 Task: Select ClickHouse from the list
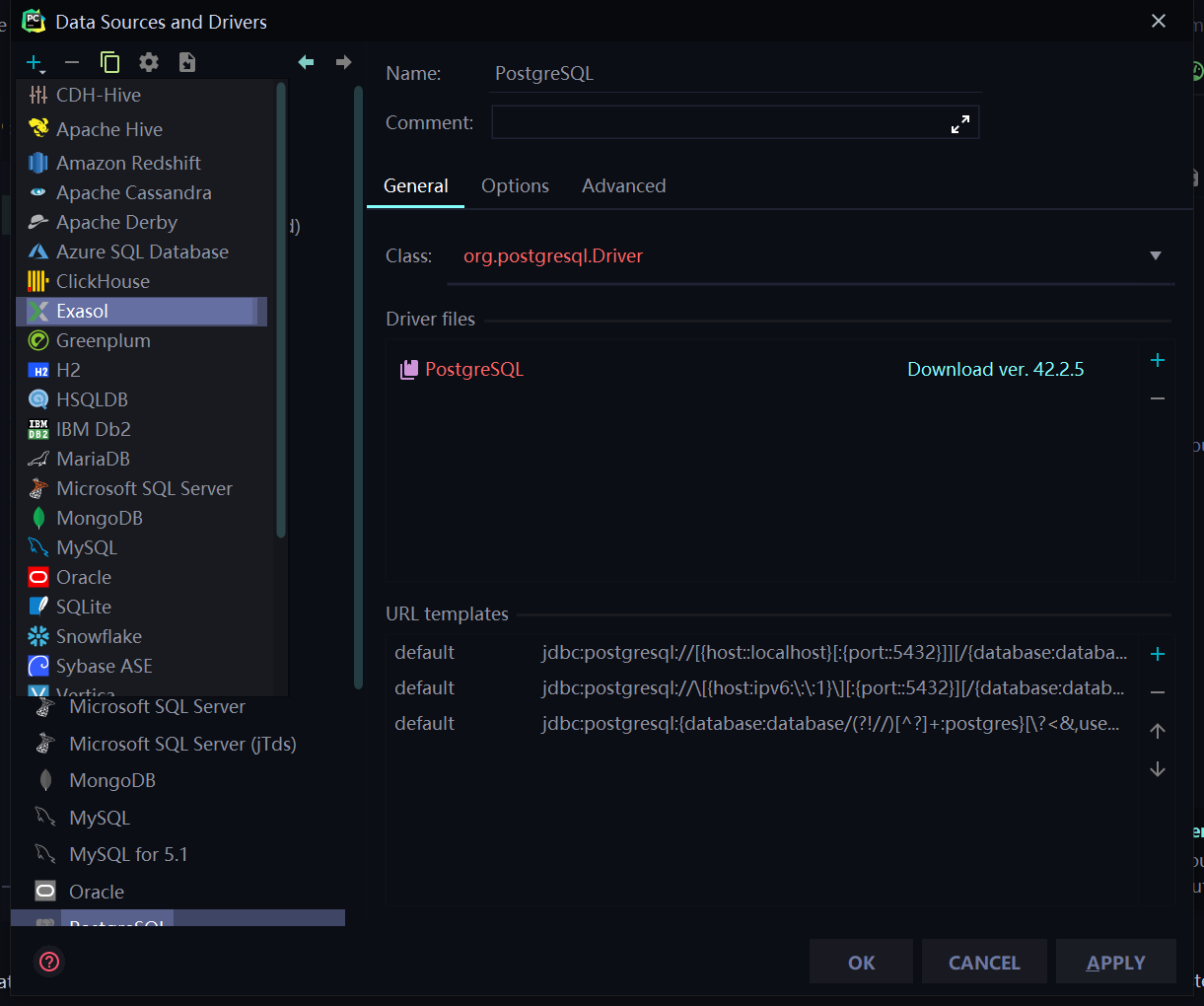click(142, 281)
